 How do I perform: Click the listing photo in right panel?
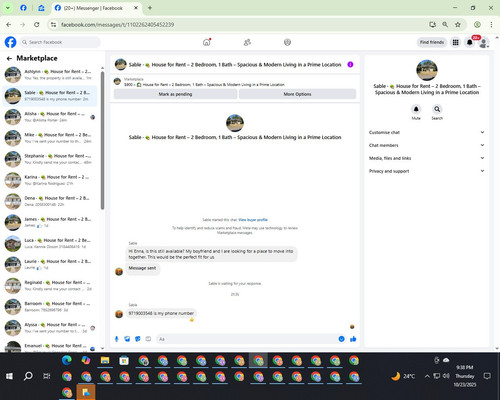(427, 70)
